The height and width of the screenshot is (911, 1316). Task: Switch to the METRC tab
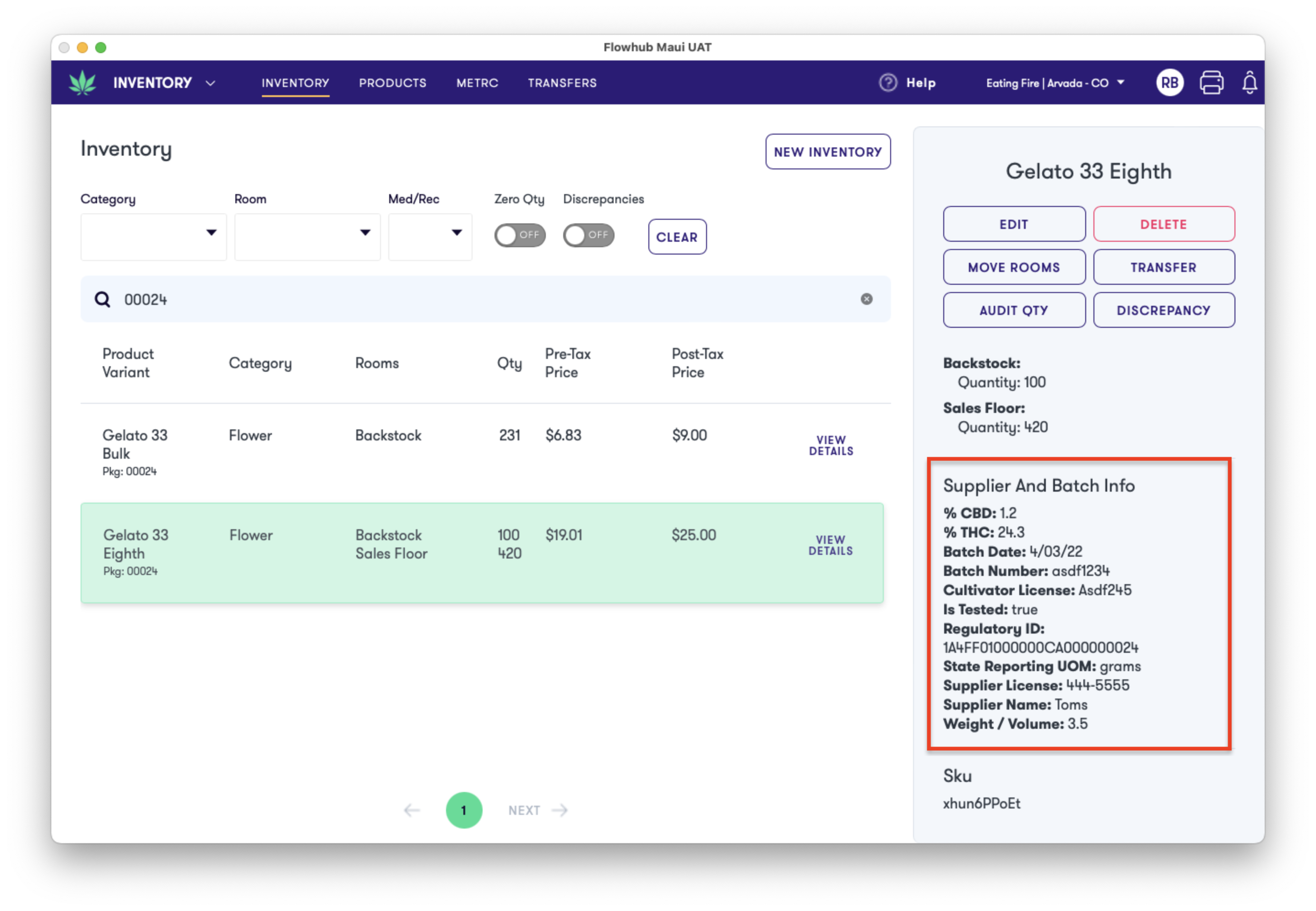coord(477,83)
